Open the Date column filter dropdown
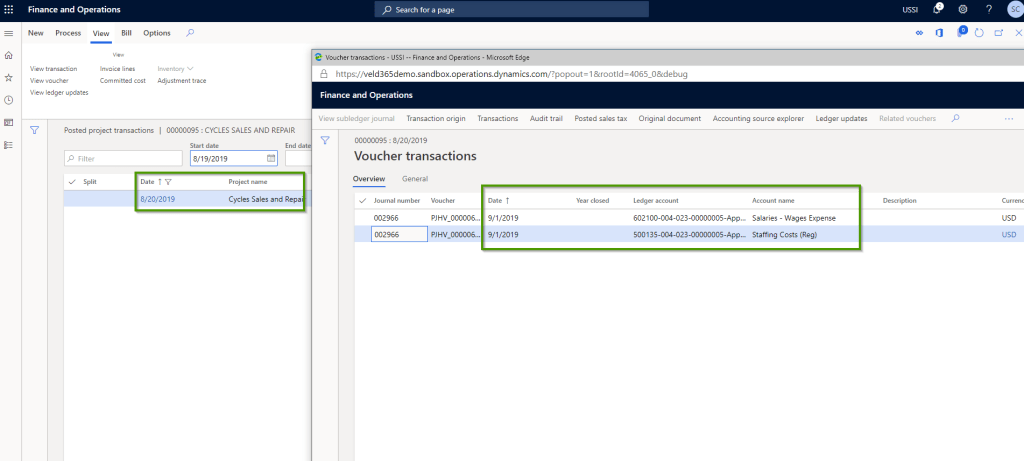The image size is (1024, 461). pos(168,182)
